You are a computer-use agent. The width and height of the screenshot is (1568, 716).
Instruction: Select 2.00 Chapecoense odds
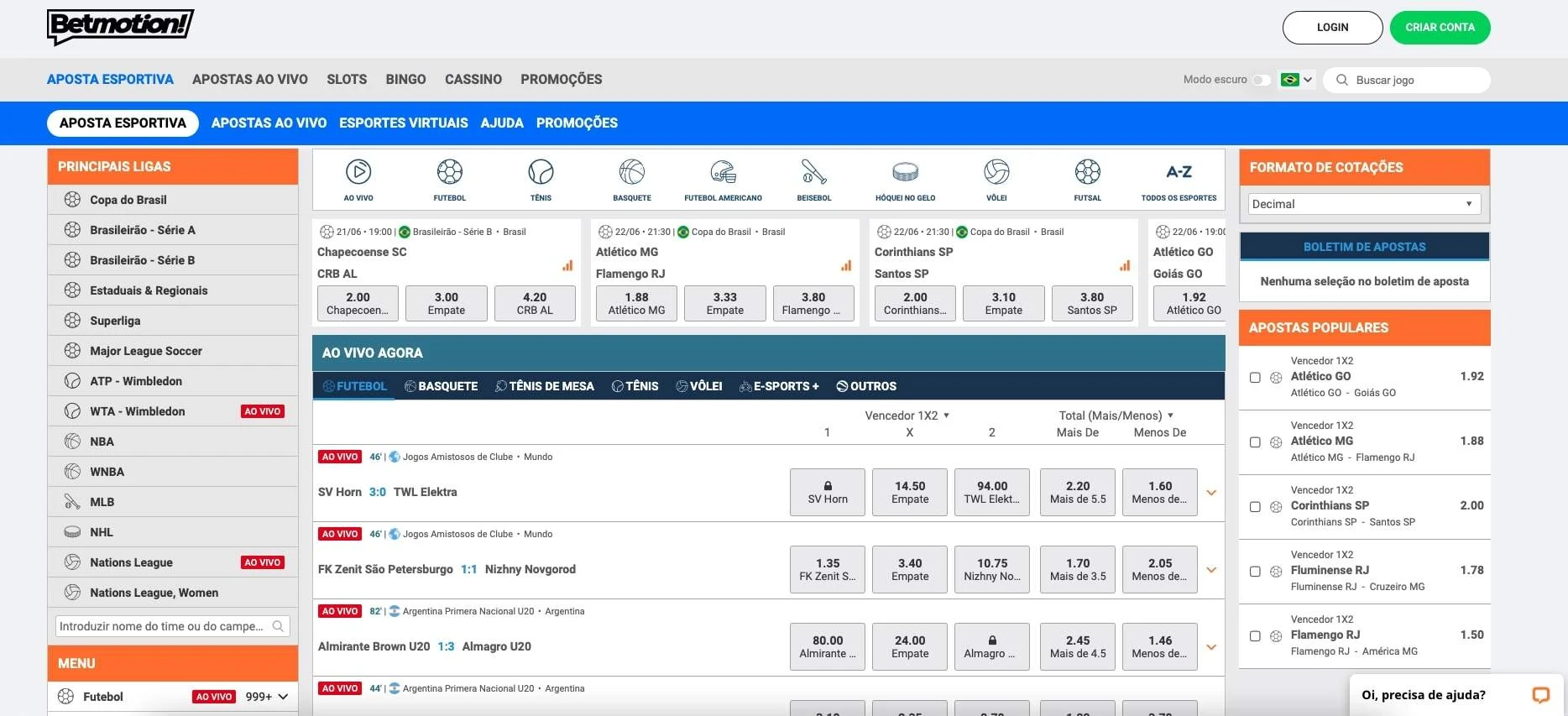pos(358,303)
